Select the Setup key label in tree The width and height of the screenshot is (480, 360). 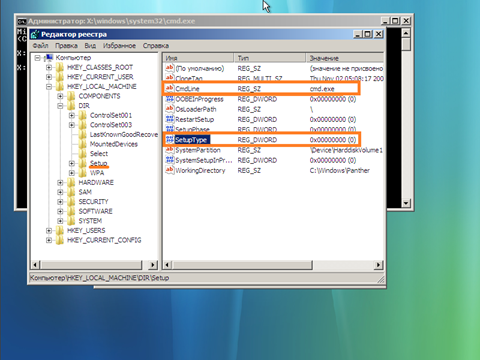pos(99,163)
